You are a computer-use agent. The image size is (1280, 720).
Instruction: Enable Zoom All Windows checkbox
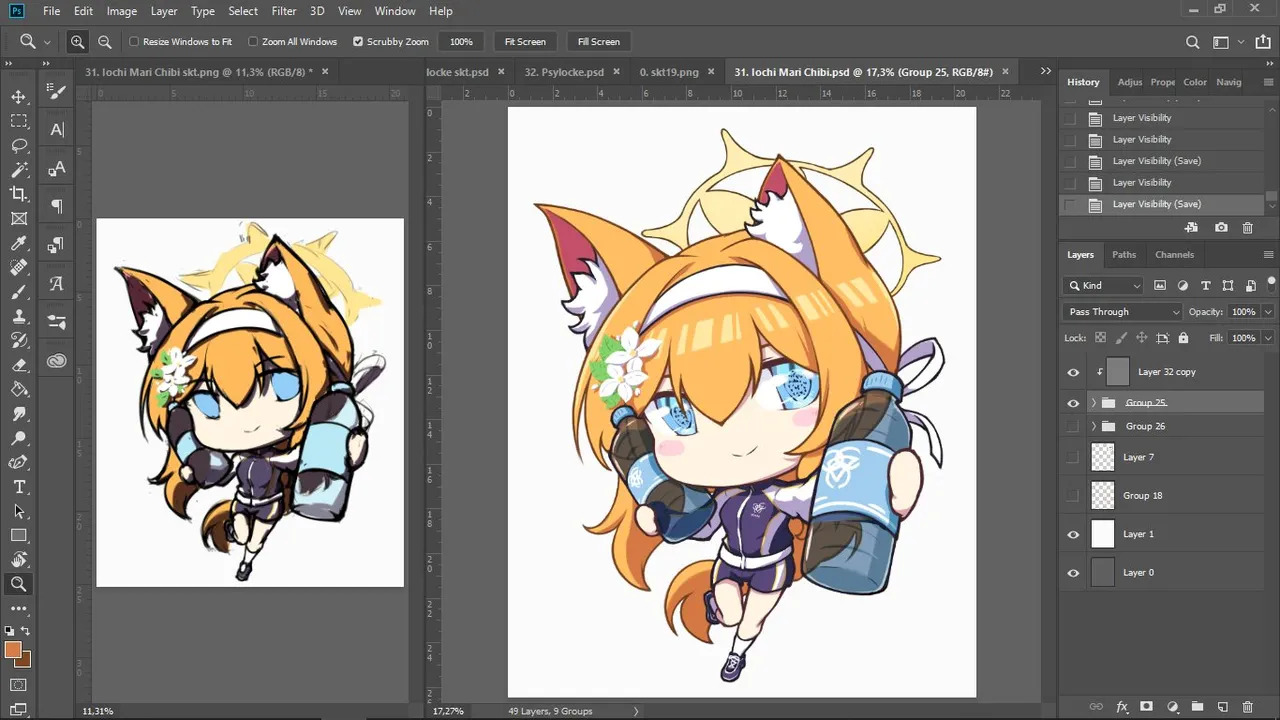click(253, 42)
